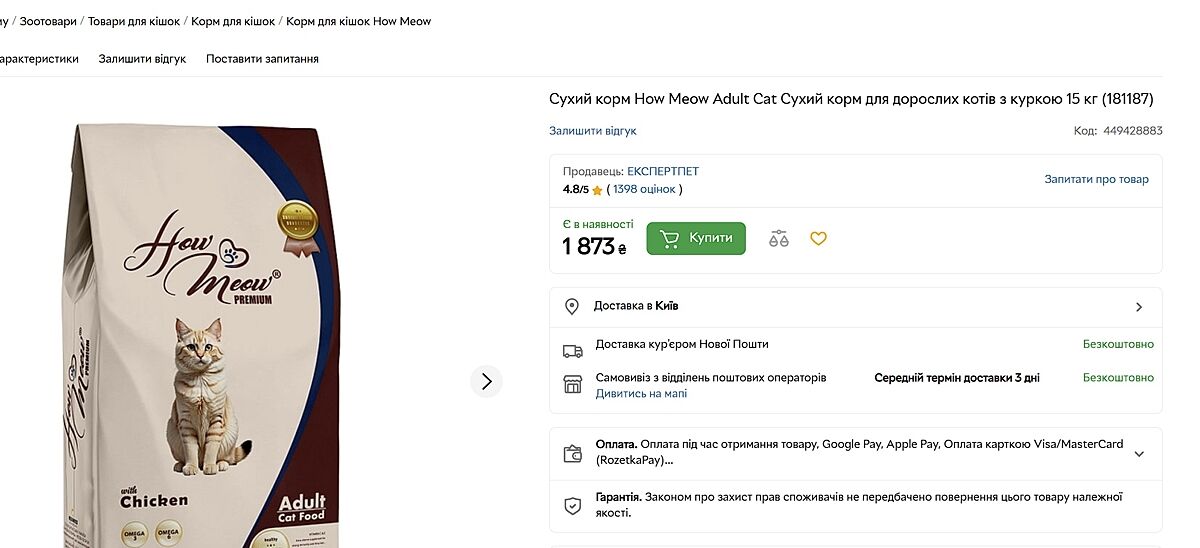1200x548 pixels.
Task: Go to Корм для кішок breadcrumb
Action: click(234, 21)
